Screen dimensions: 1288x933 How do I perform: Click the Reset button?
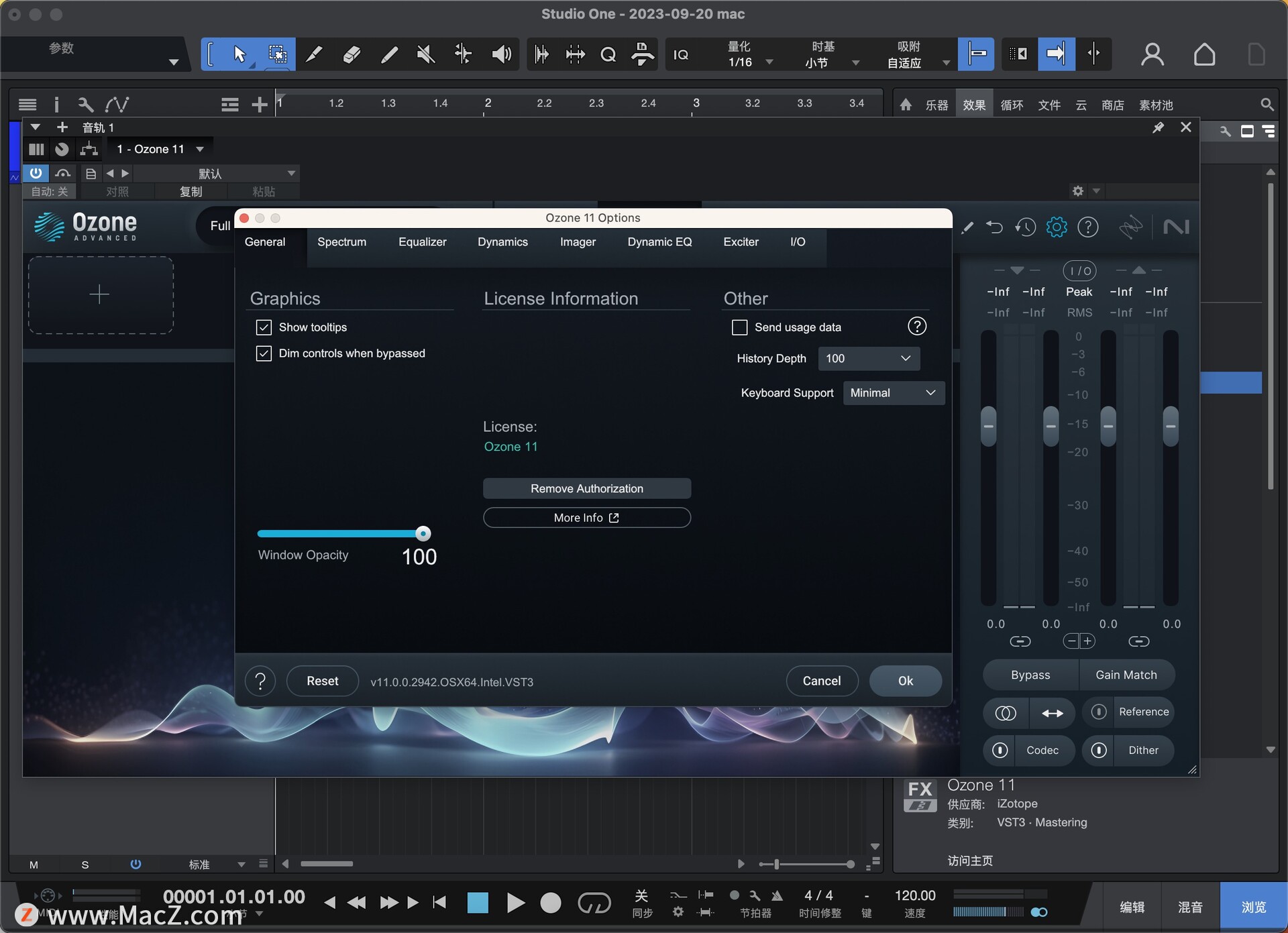[x=323, y=681]
